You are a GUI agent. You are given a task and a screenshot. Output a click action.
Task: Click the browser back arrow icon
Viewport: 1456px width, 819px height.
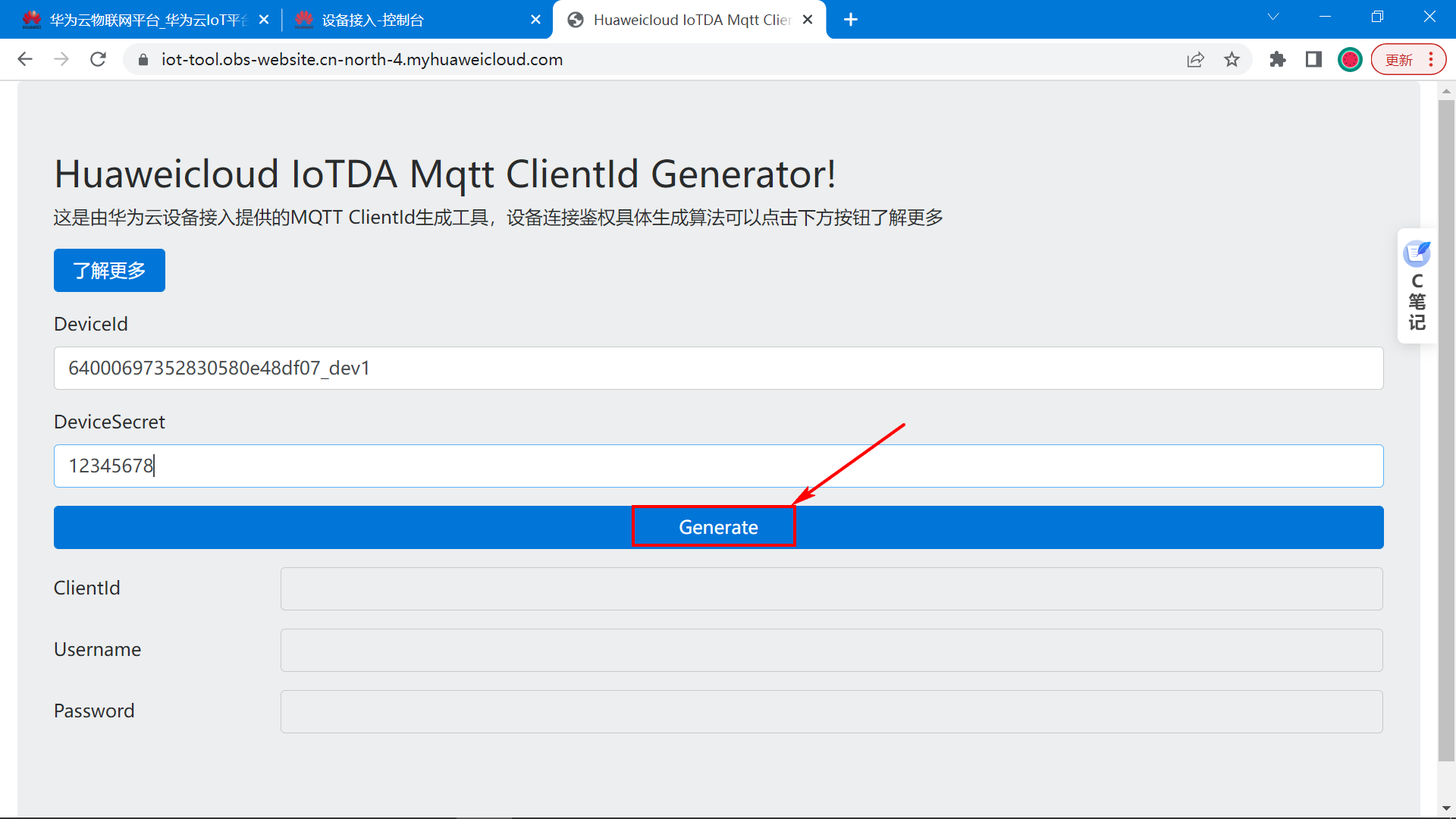pos(25,59)
